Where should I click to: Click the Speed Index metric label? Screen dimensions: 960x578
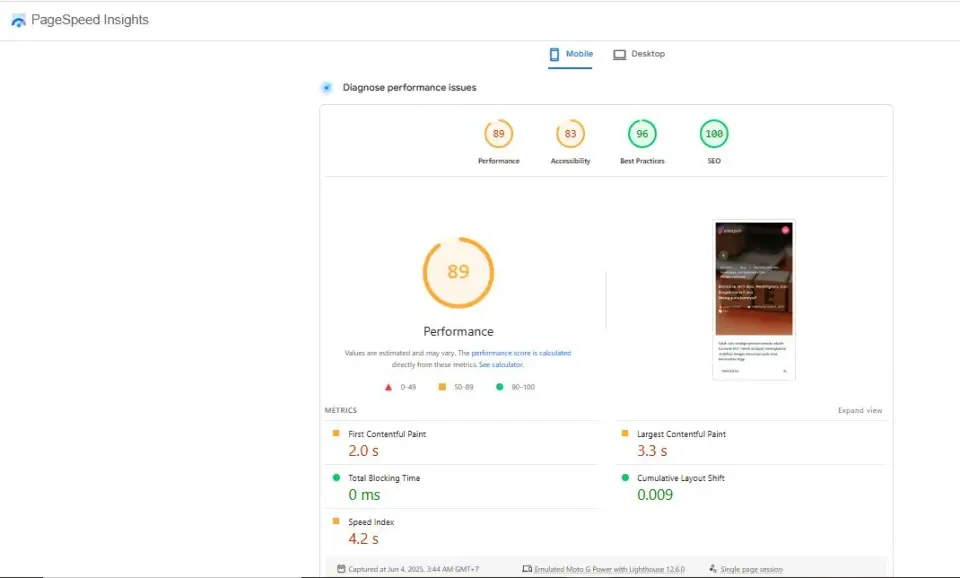(x=371, y=522)
